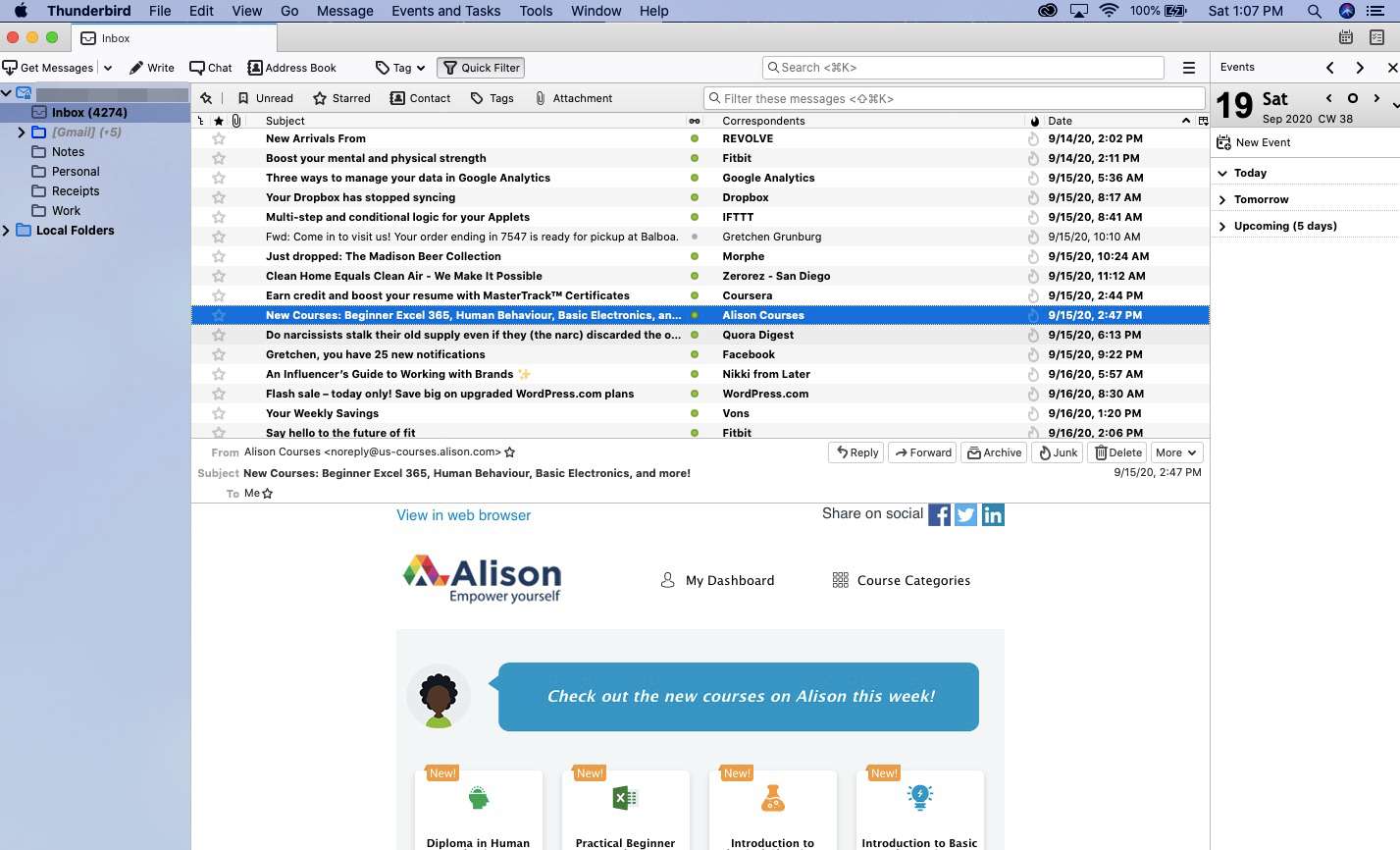This screenshot has height=850, width=1400.
Task: Share on LinkedIn icon
Action: click(993, 515)
